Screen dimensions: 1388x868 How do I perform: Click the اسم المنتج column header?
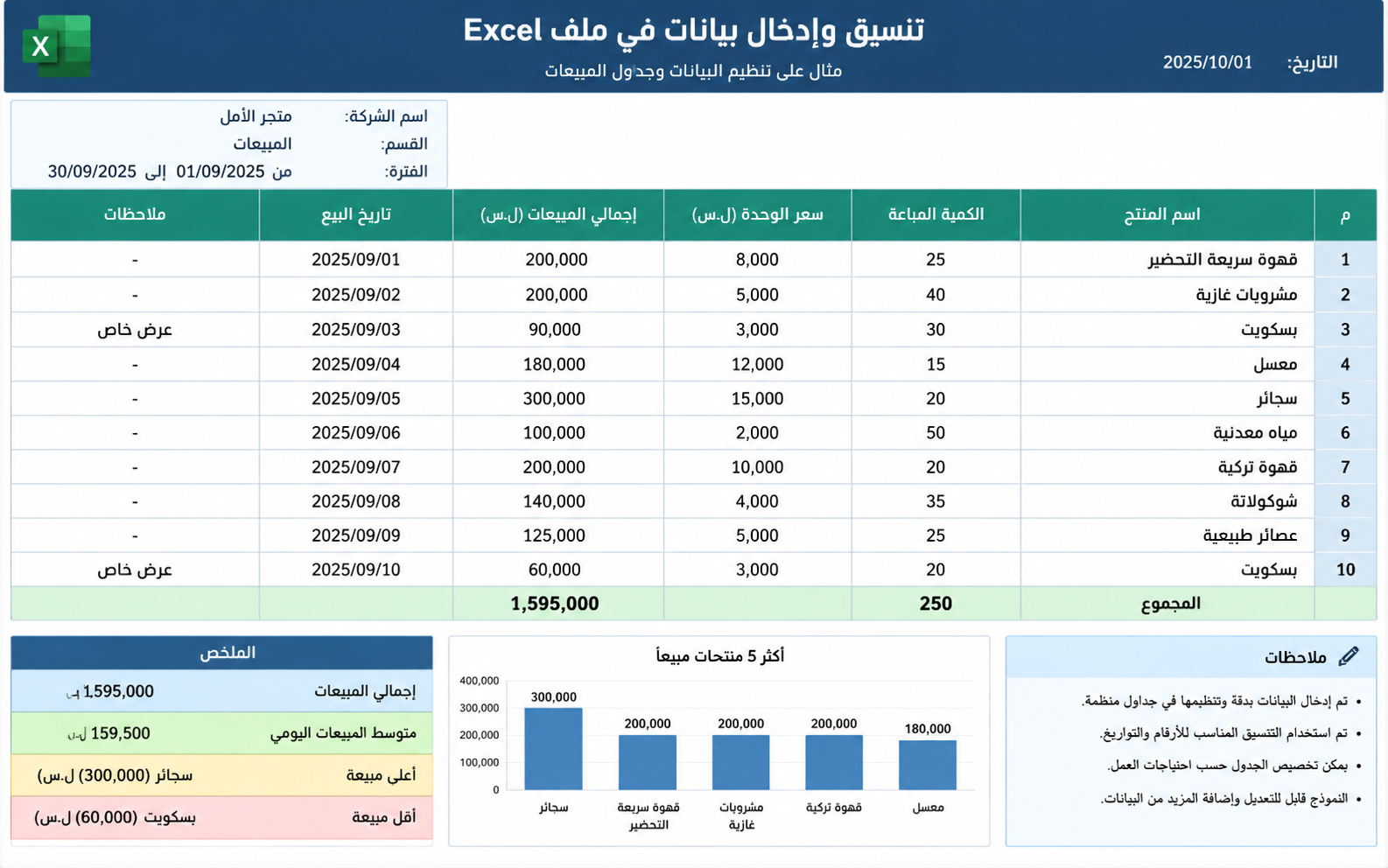1167,215
